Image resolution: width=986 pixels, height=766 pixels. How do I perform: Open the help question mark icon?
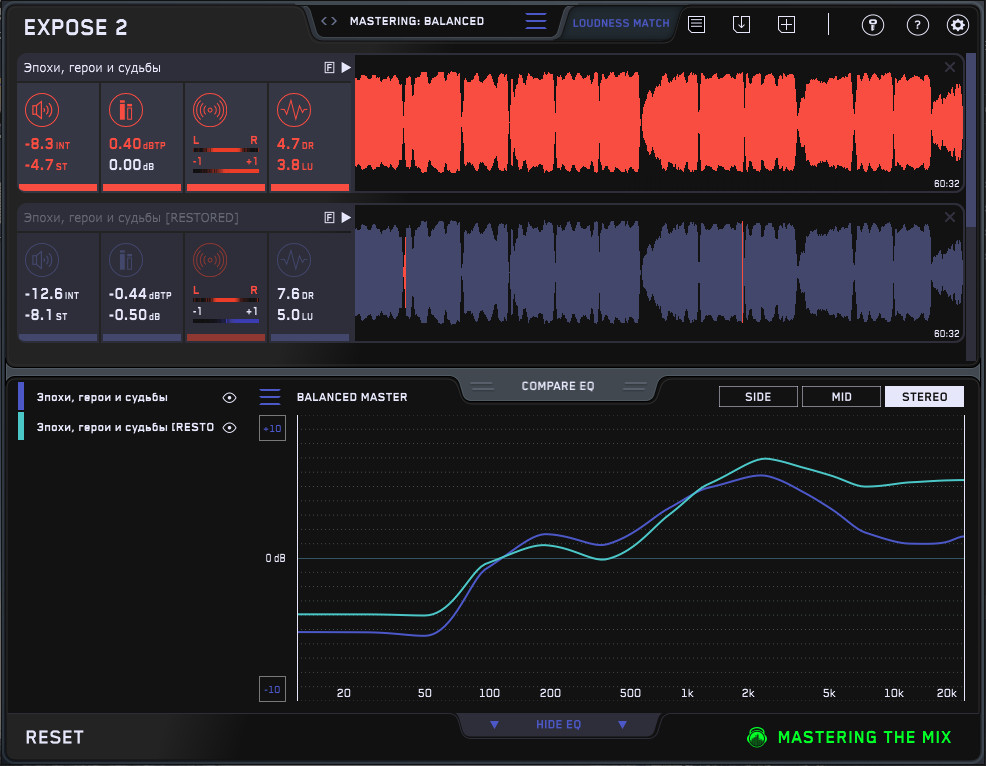(916, 25)
